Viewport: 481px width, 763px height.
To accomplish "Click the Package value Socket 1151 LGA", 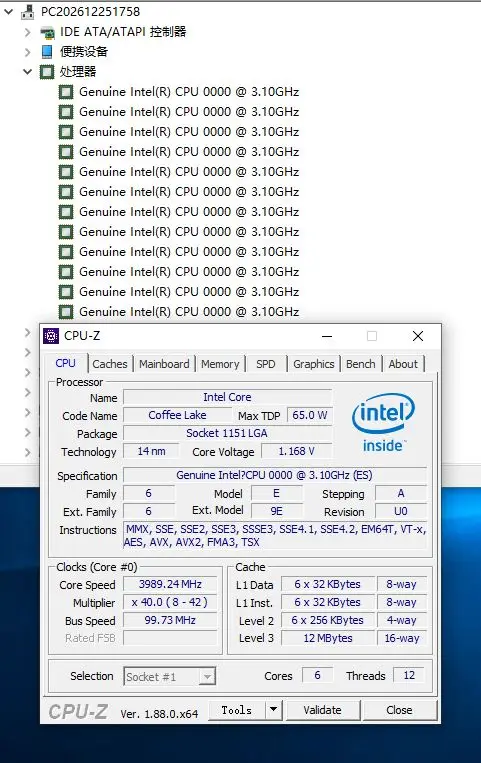I will pos(227,433).
